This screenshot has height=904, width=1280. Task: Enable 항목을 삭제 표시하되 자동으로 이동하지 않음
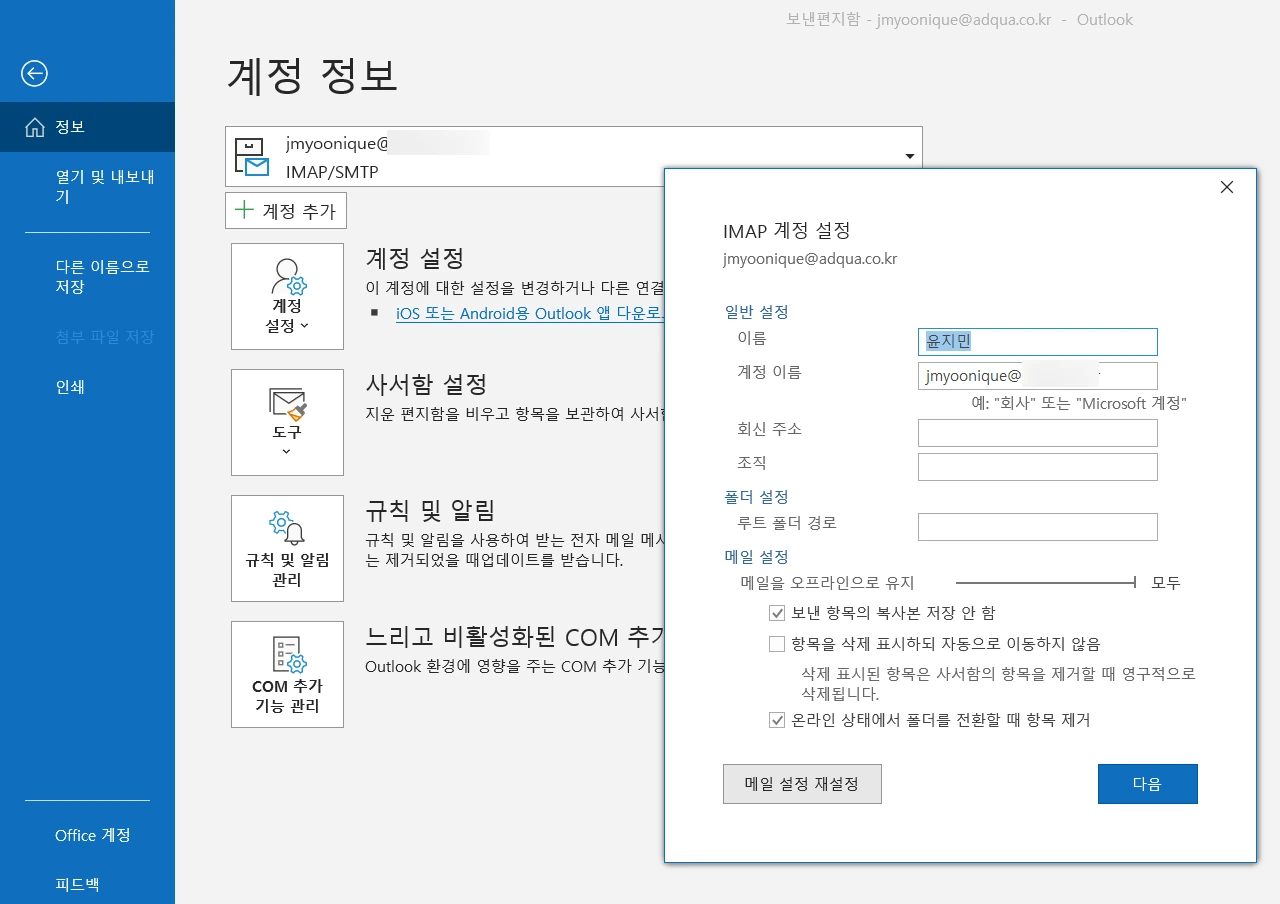pyautogui.click(x=777, y=643)
